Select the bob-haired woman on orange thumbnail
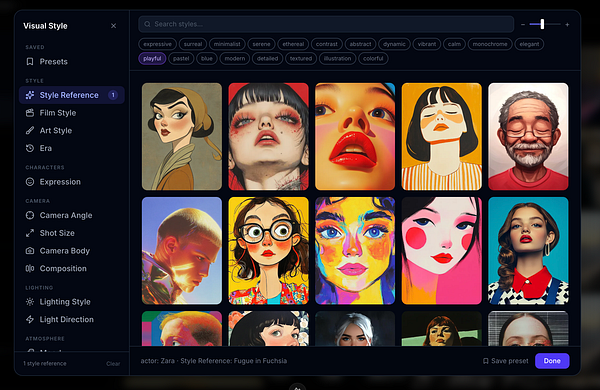Viewport: 600px width, 390px height. point(442,137)
